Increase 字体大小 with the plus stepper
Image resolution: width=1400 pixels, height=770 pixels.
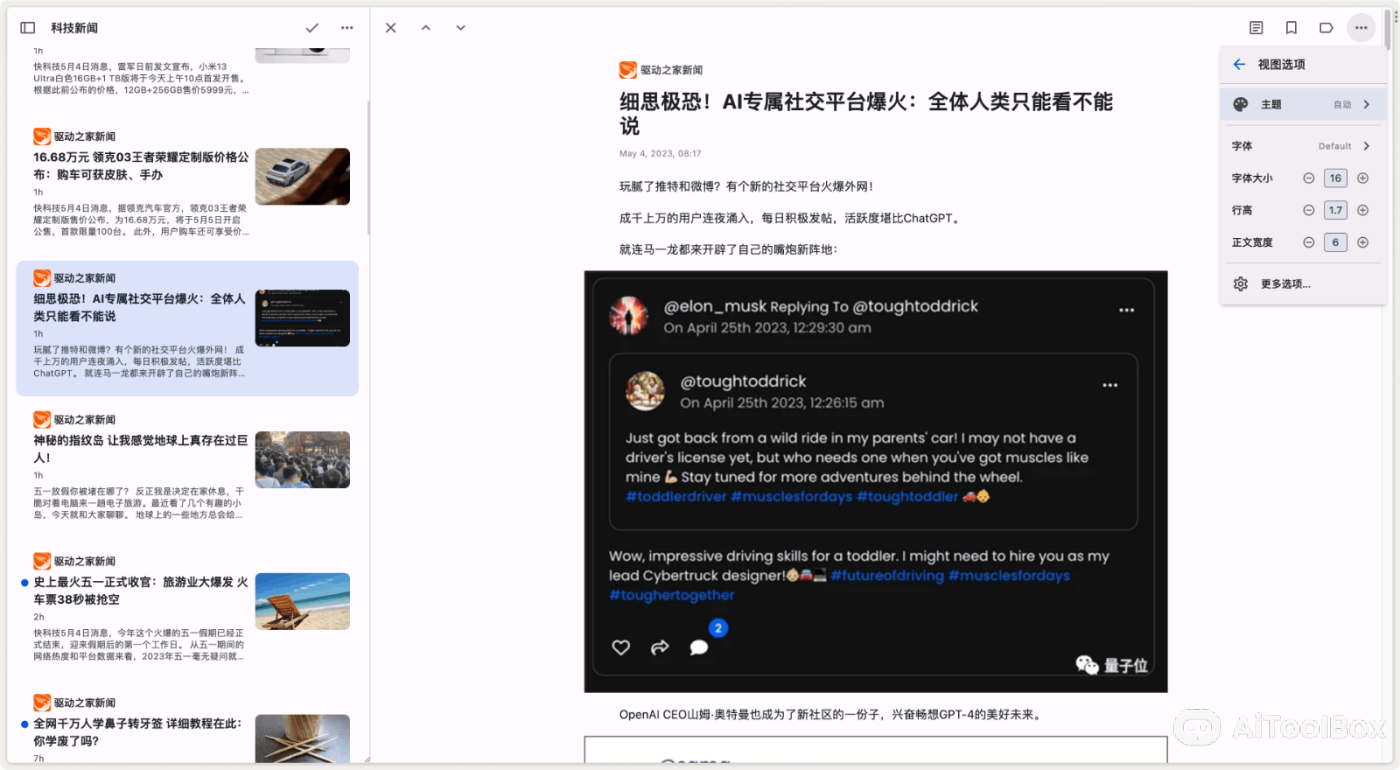1363,177
